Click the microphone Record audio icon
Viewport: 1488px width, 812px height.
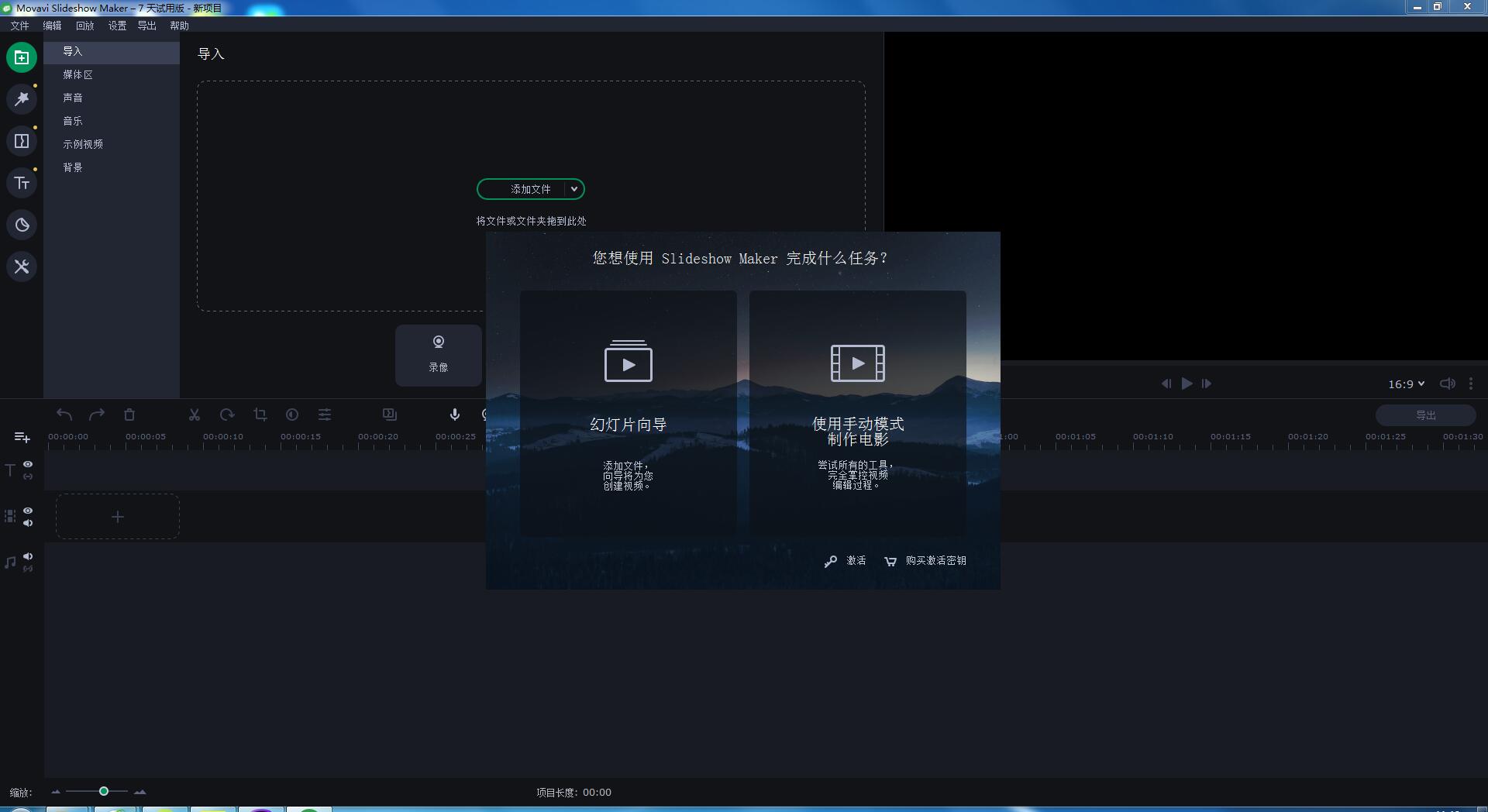point(455,415)
